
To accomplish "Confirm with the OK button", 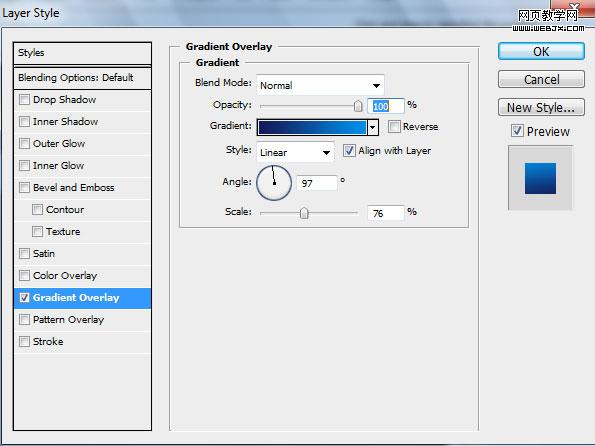I will coord(541,51).
